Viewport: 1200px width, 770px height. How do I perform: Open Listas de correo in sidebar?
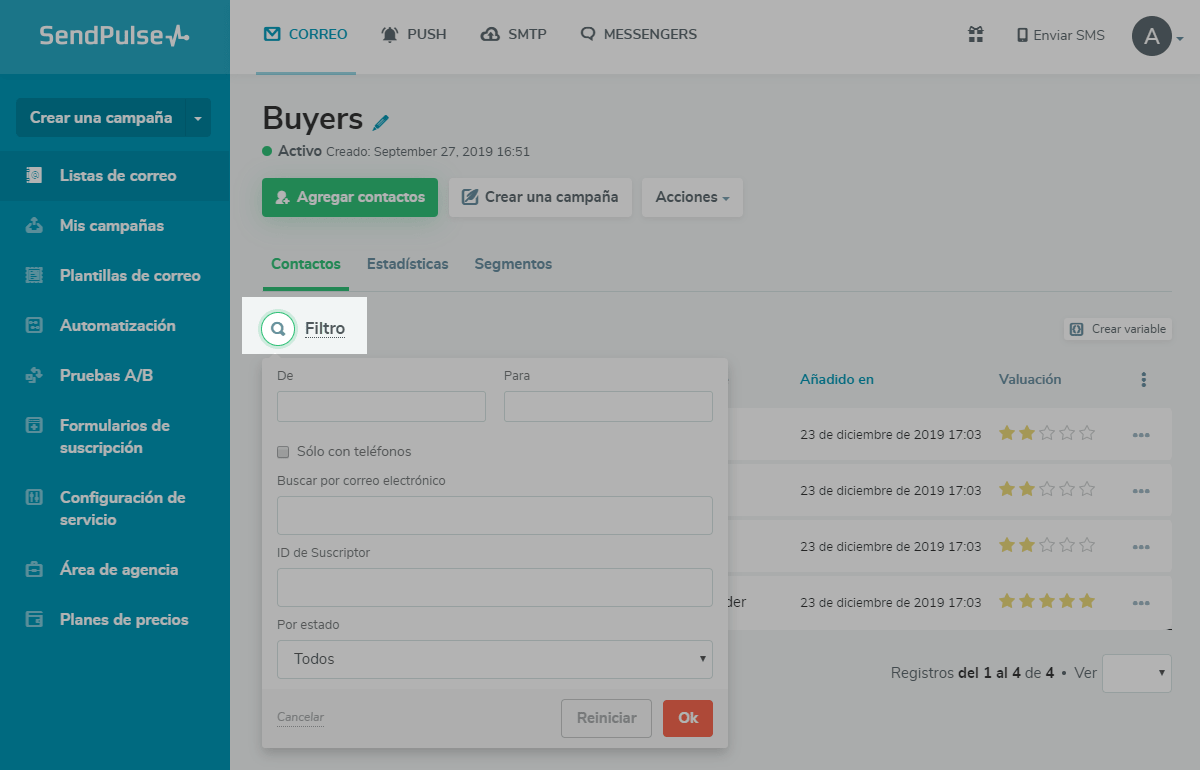[115, 175]
